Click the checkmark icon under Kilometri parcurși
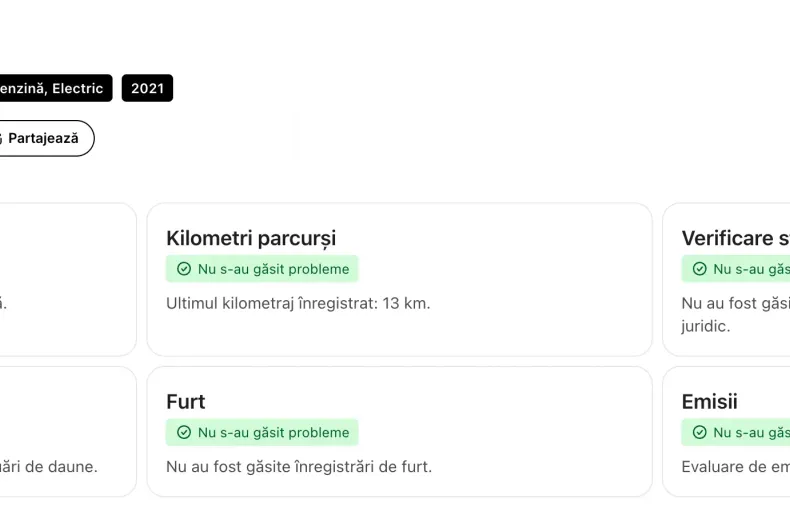 tap(184, 269)
